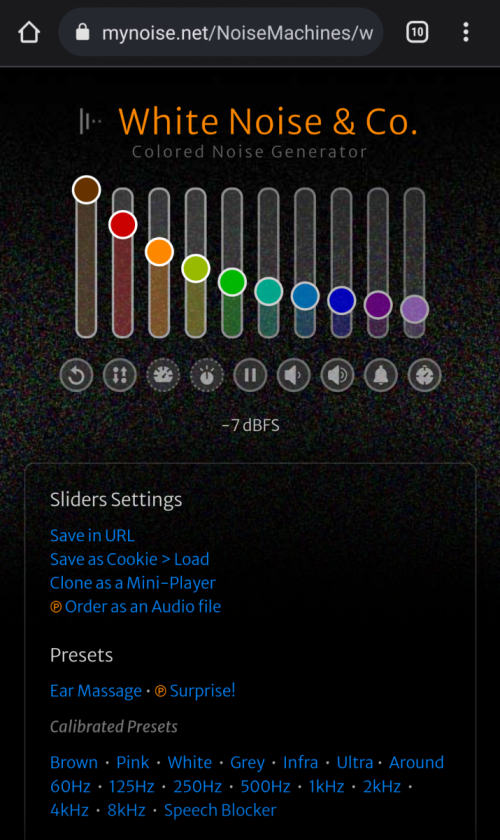Click the Save in URL link
This screenshot has height=840, width=500.
click(92, 535)
